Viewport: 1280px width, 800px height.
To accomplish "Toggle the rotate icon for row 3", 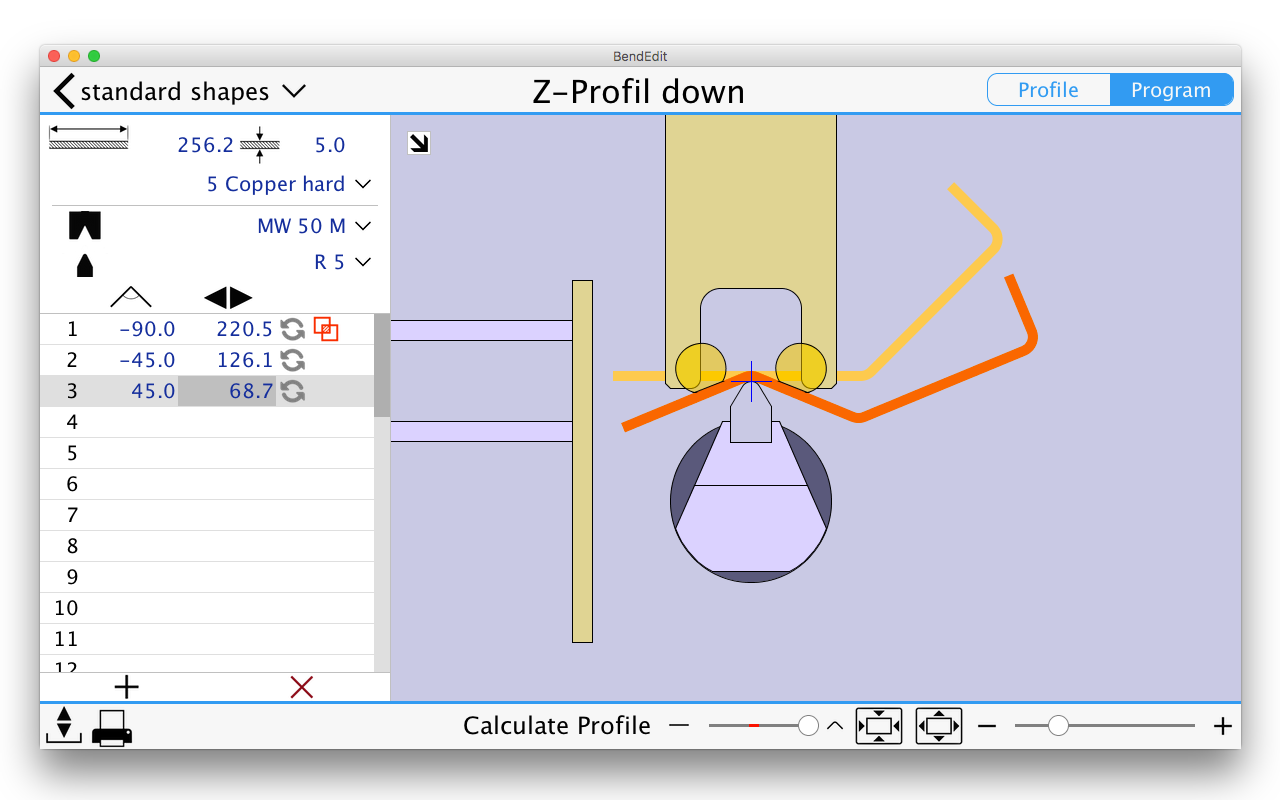I will click(292, 391).
